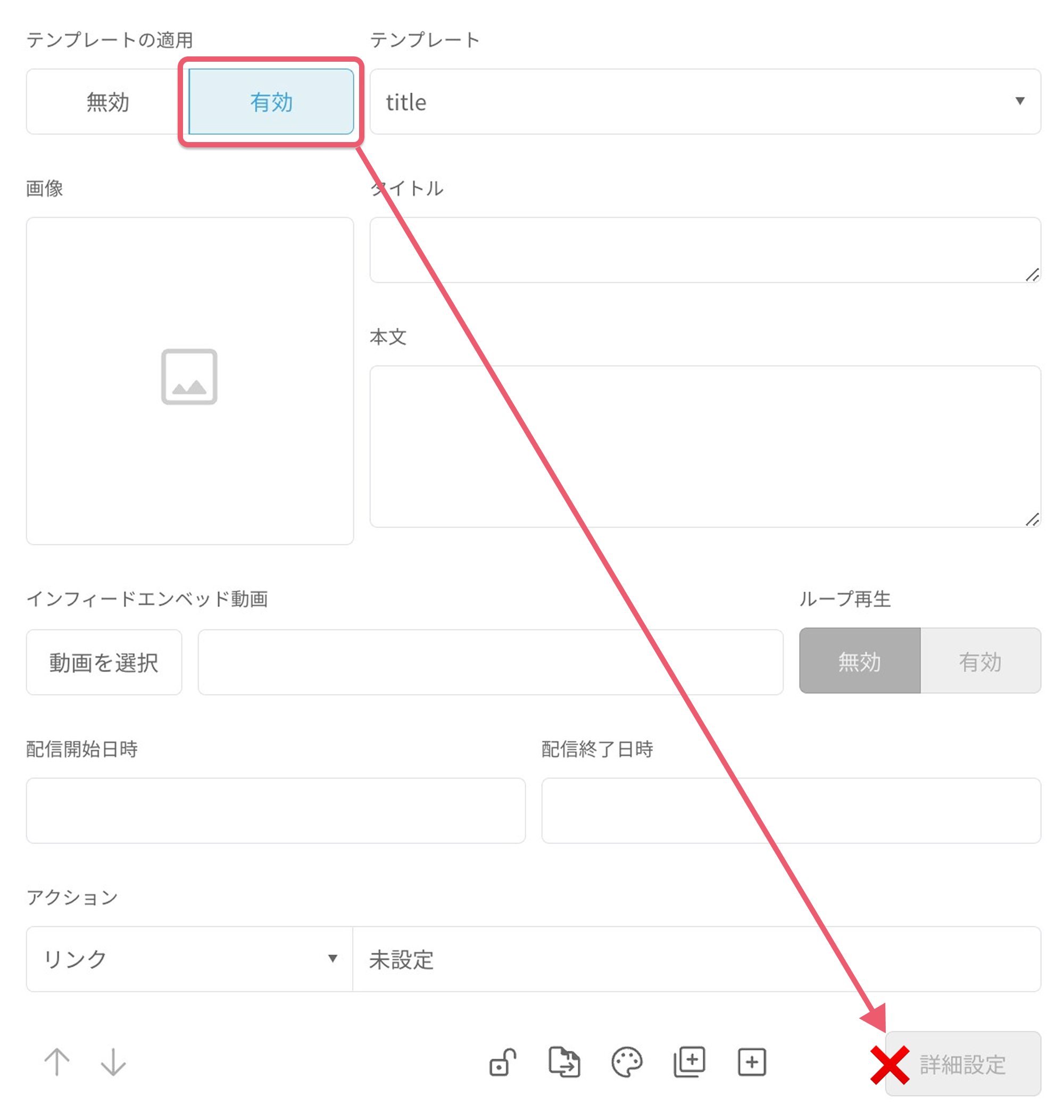
Task: Click the 動画を選択 button
Action: [x=104, y=662]
